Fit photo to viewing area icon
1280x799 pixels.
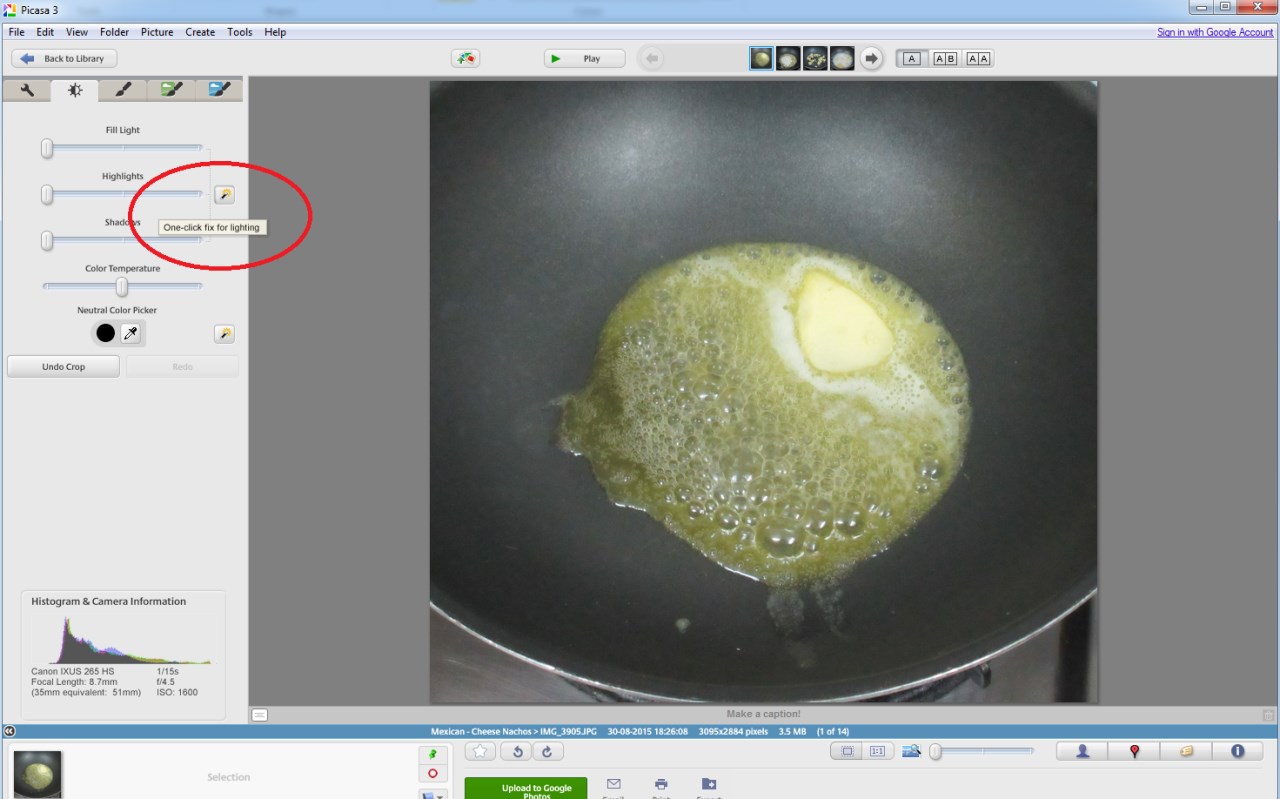pyautogui.click(x=847, y=752)
